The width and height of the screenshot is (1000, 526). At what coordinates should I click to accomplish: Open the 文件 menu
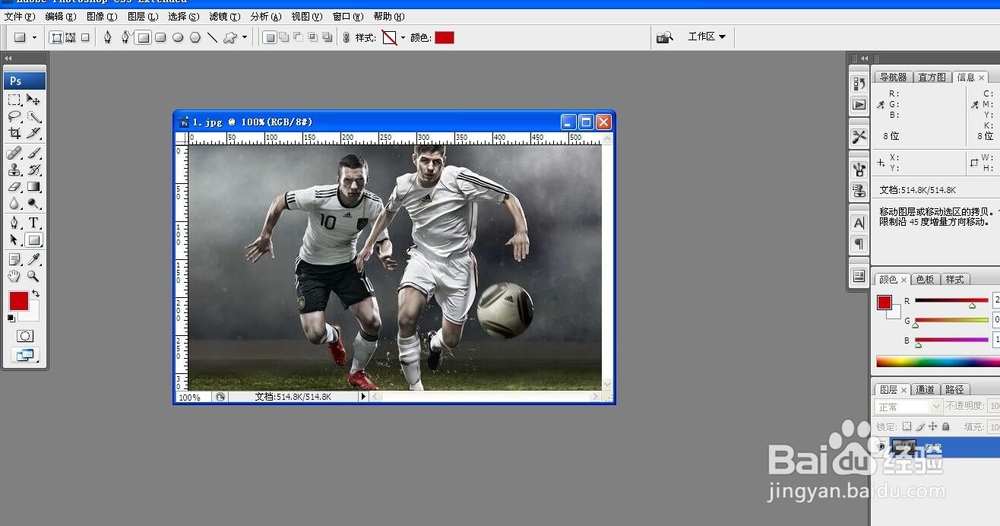(x=20, y=17)
